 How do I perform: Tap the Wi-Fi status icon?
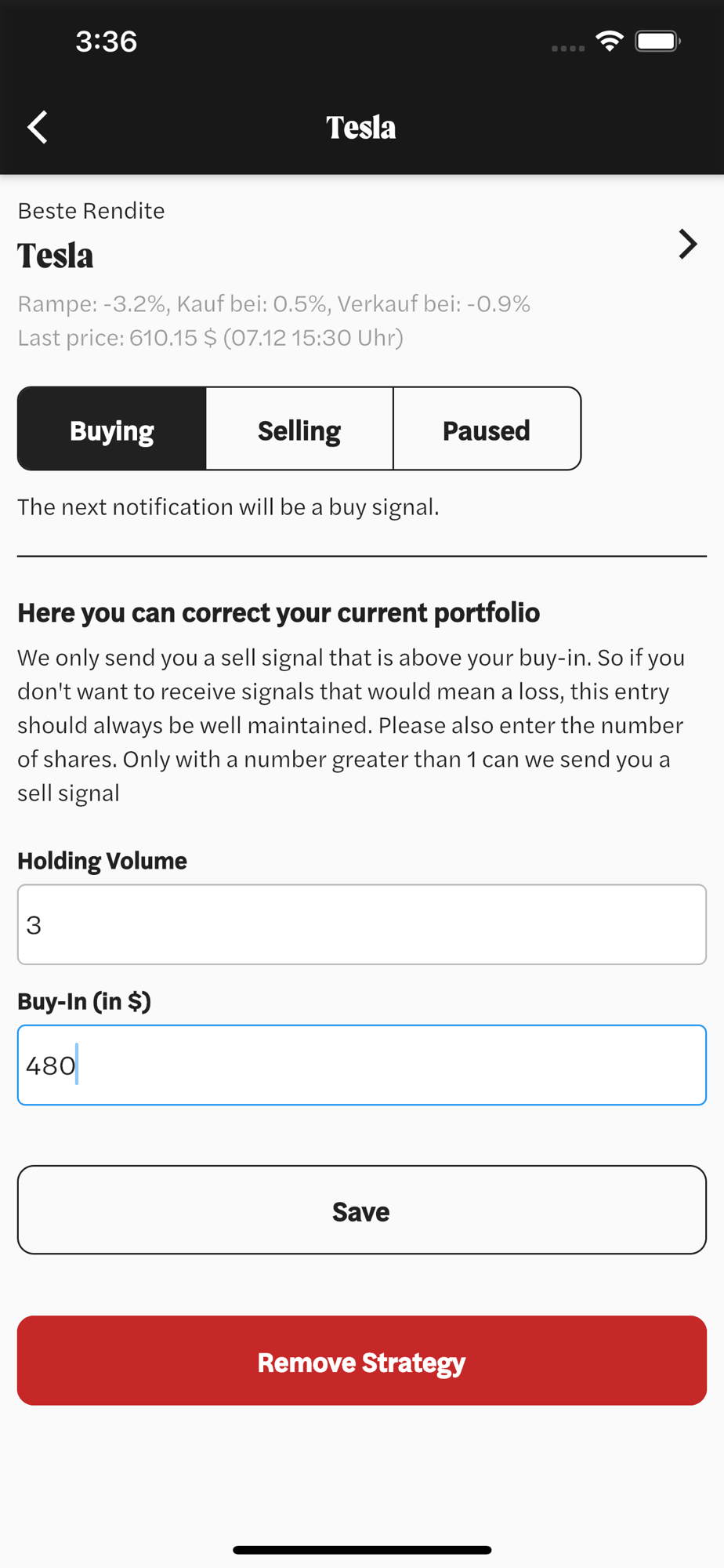609,42
